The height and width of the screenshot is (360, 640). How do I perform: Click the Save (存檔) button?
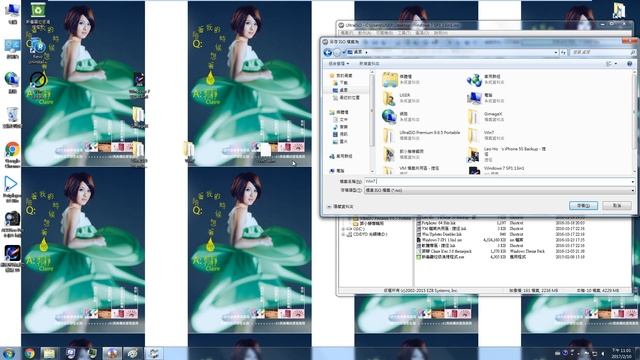[x=583, y=206]
